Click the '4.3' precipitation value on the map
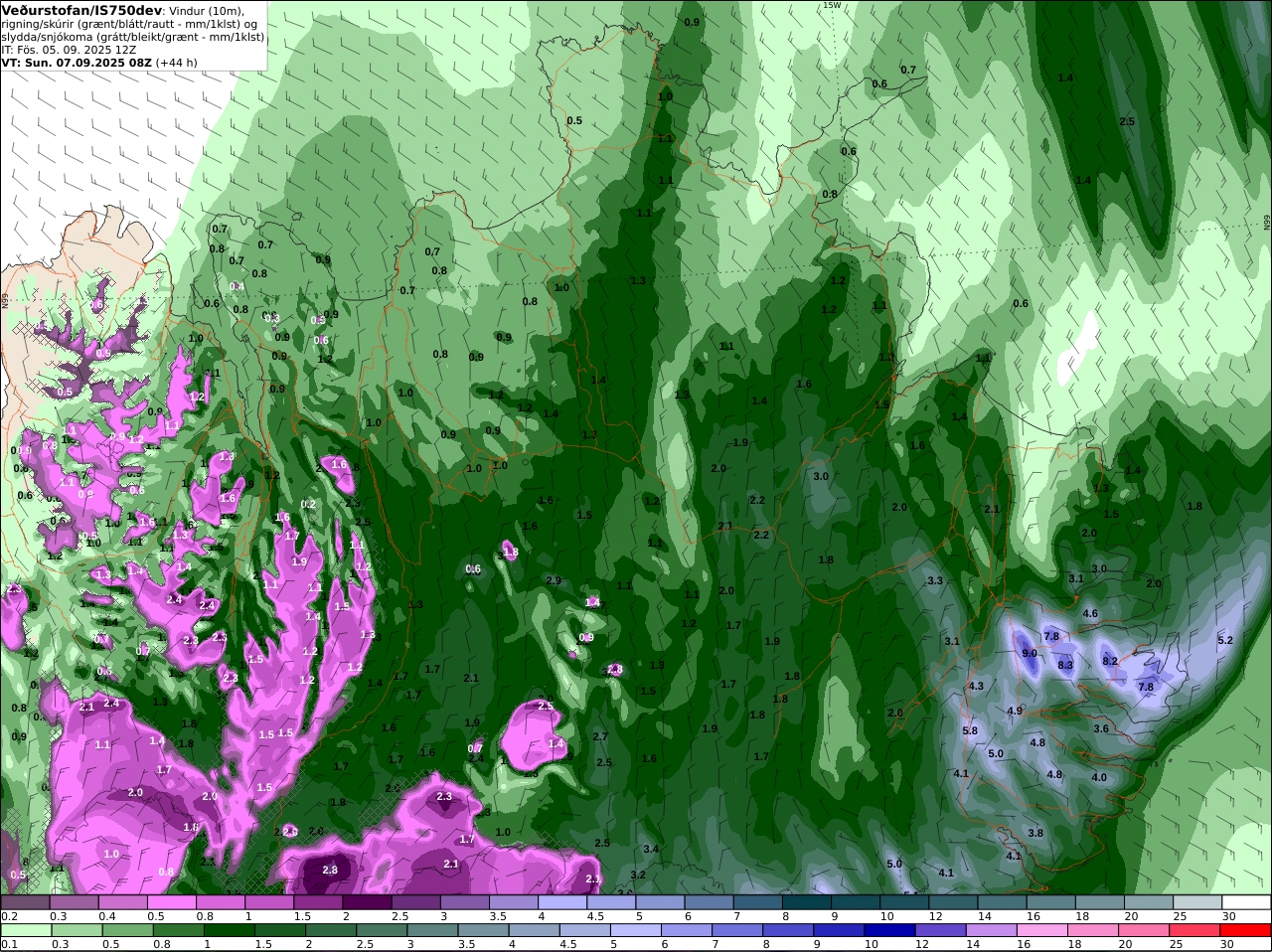Viewport: 1272px width, 952px height. [x=976, y=686]
